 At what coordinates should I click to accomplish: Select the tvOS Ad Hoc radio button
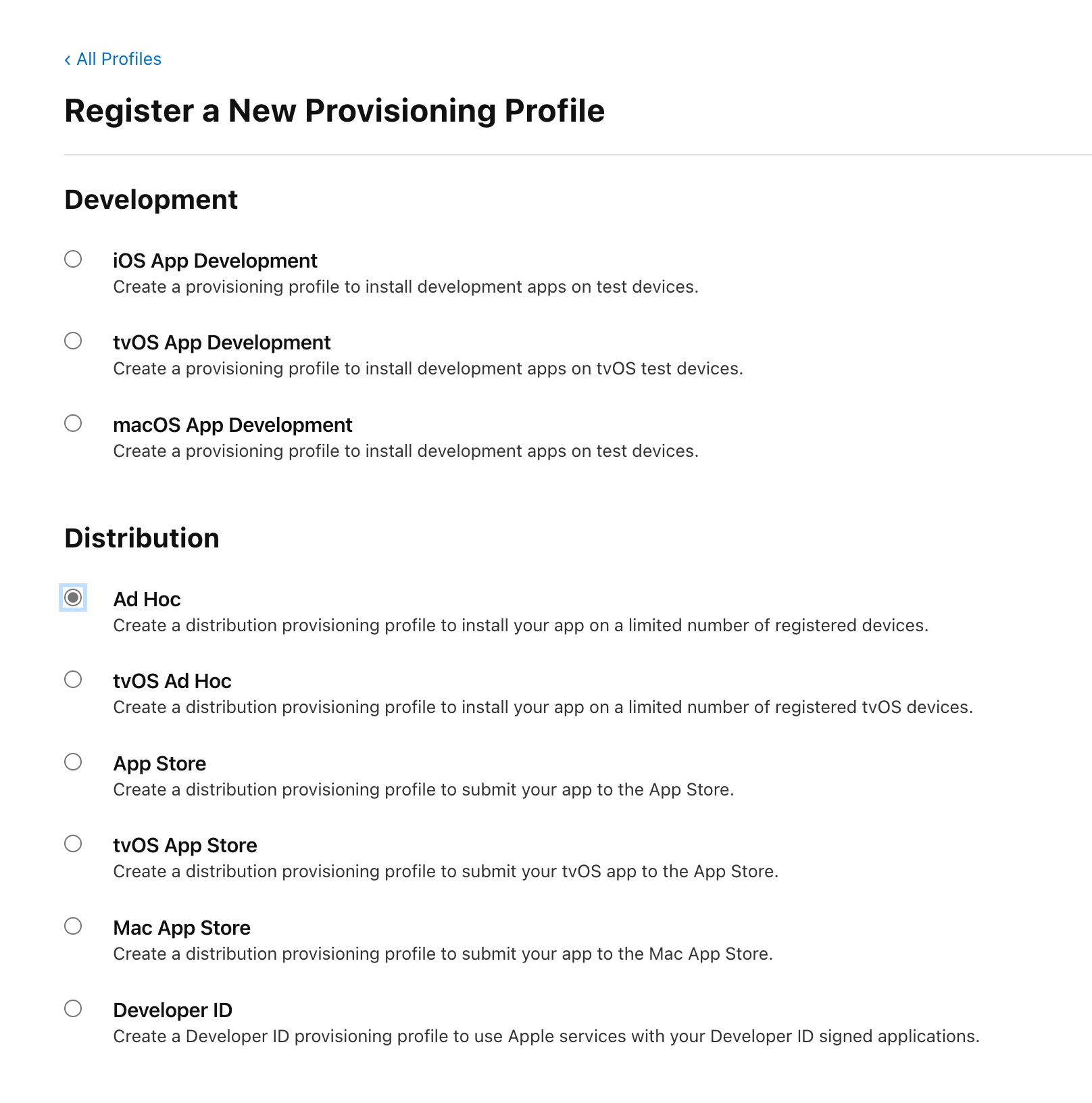pyautogui.click(x=73, y=679)
